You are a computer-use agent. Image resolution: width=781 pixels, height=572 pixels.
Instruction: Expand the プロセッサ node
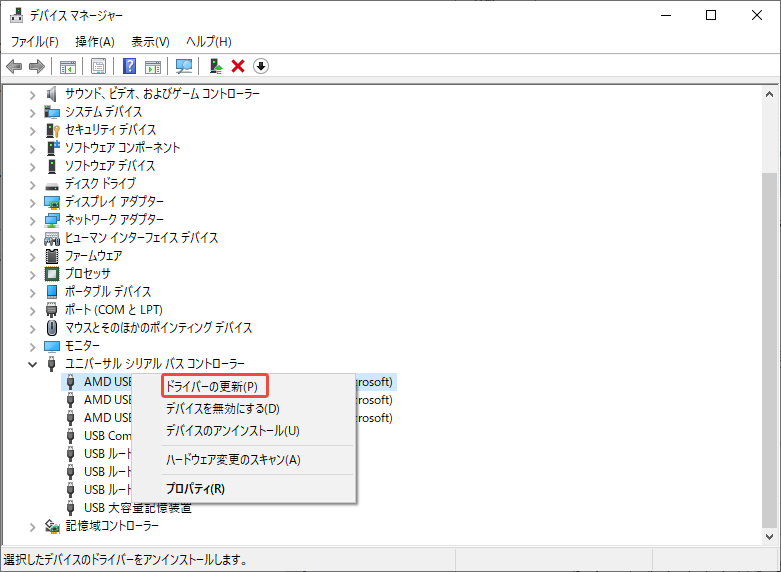[32, 275]
